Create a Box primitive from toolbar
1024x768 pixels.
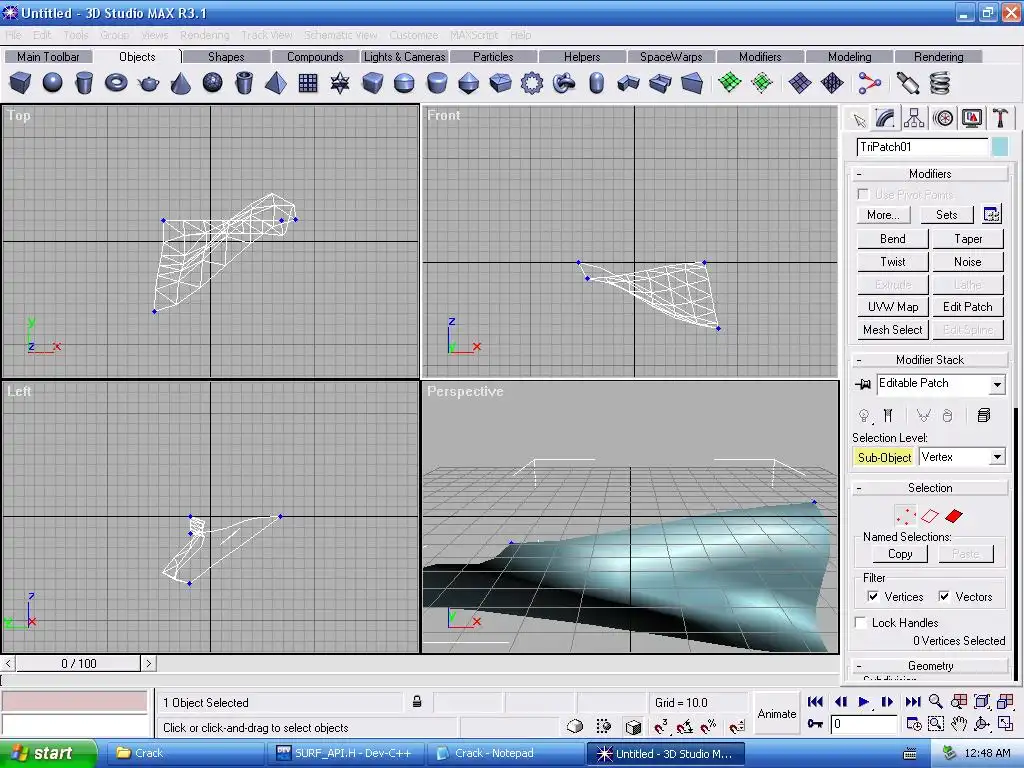pos(20,83)
